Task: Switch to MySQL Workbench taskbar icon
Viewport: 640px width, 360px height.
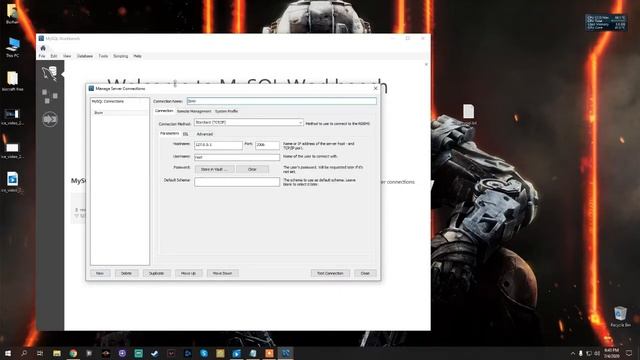Action: 285,353
